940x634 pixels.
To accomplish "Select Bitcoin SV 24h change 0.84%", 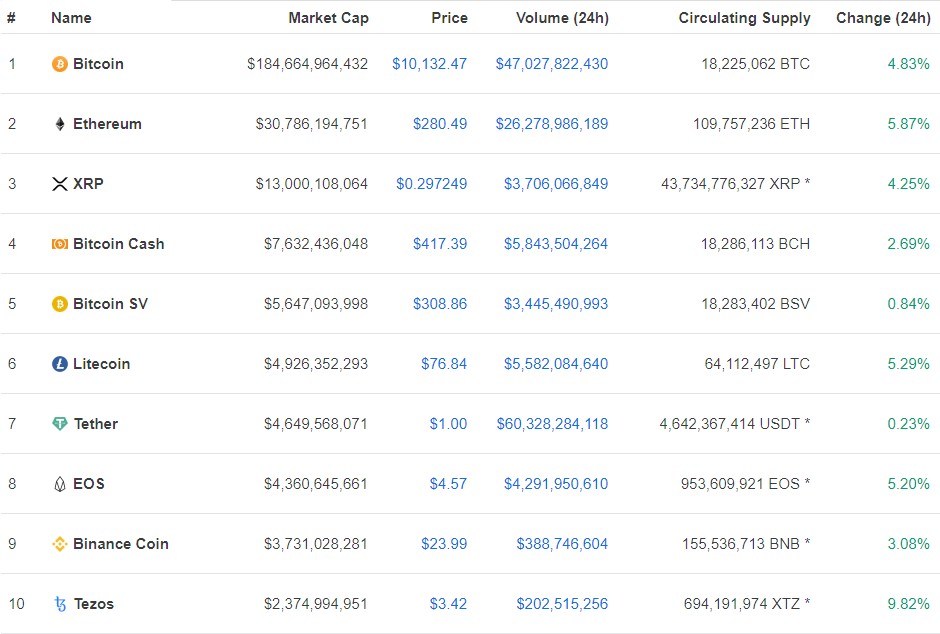I will pos(908,304).
